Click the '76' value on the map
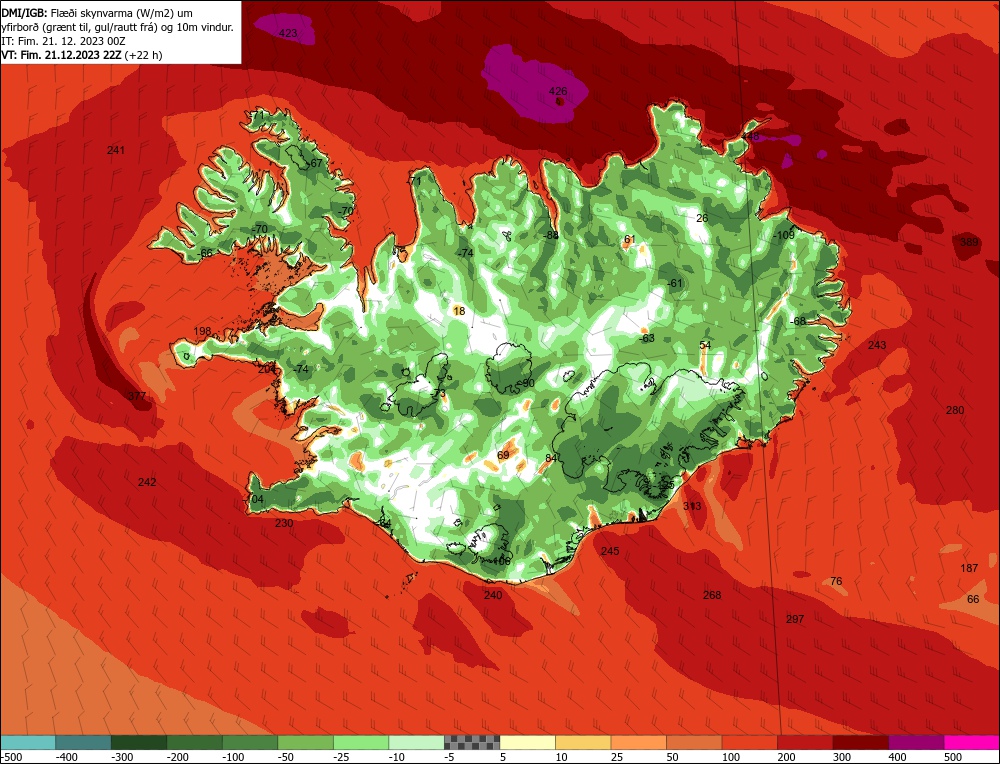 pos(836,581)
